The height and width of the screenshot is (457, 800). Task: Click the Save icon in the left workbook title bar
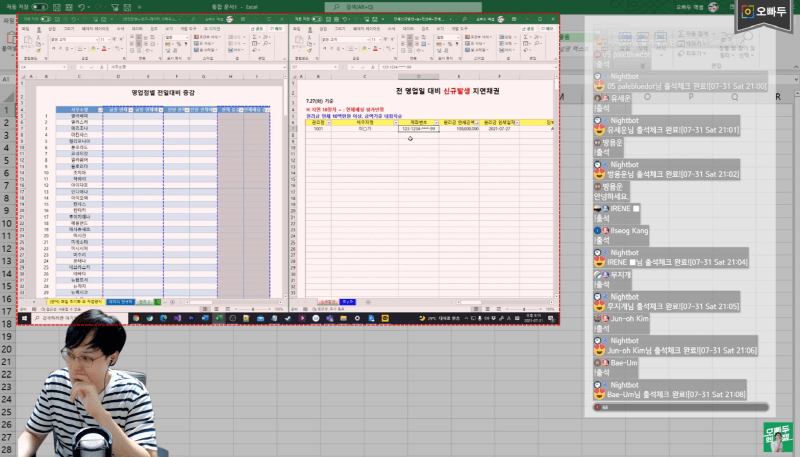click(64, 20)
